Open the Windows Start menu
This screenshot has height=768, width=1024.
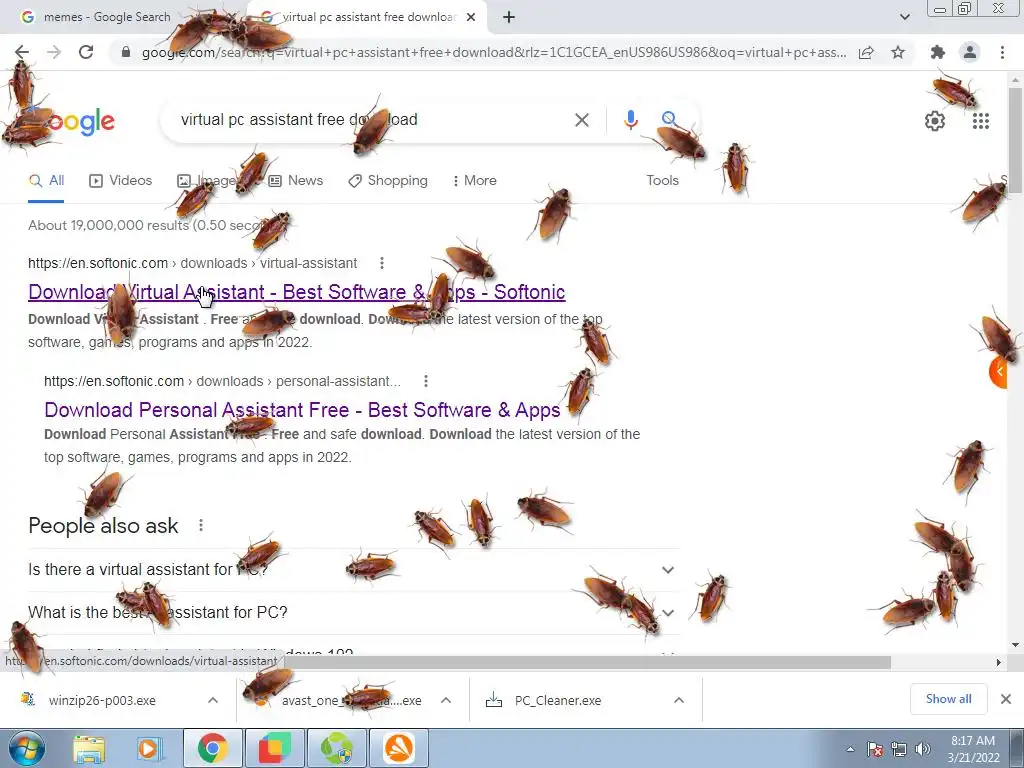(x=26, y=748)
